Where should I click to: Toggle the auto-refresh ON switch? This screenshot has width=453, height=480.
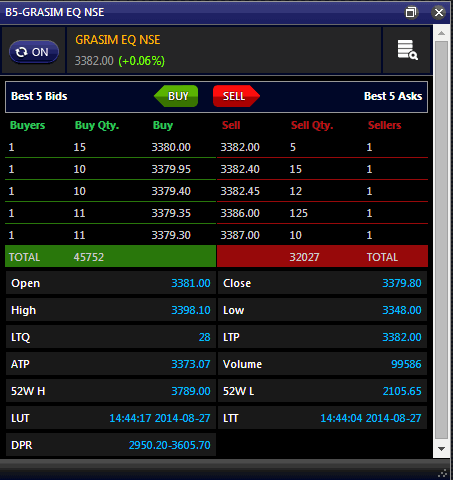point(34,52)
